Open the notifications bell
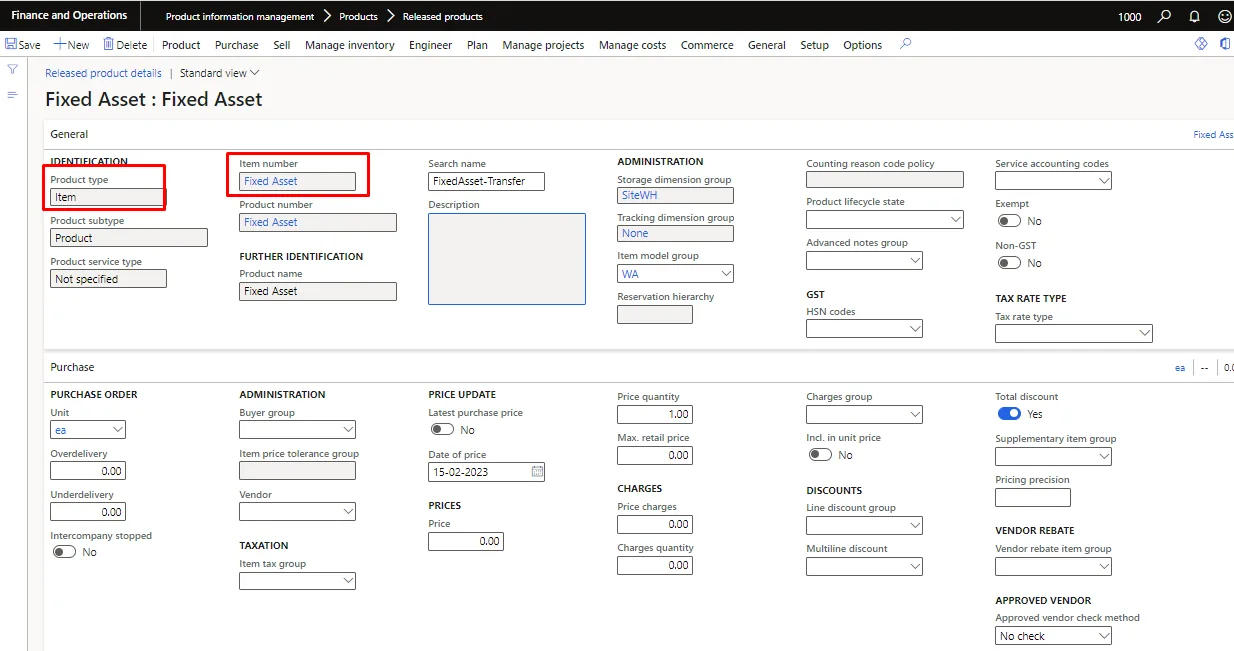This screenshot has height=651, width=1234. pyautogui.click(x=1194, y=16)
